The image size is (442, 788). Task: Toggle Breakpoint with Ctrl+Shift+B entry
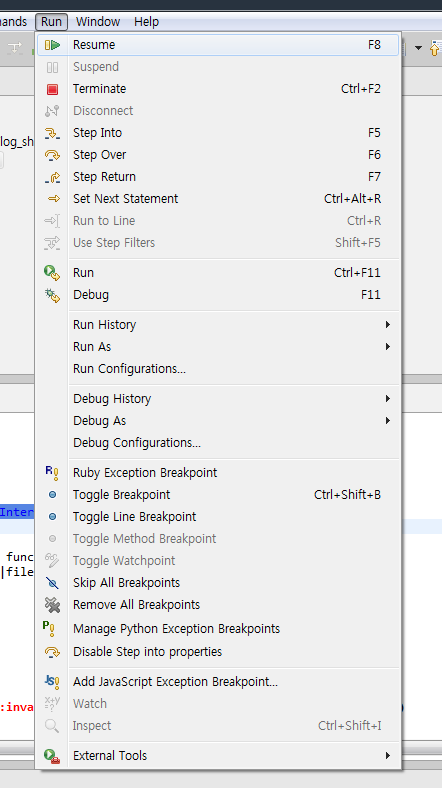218,495
